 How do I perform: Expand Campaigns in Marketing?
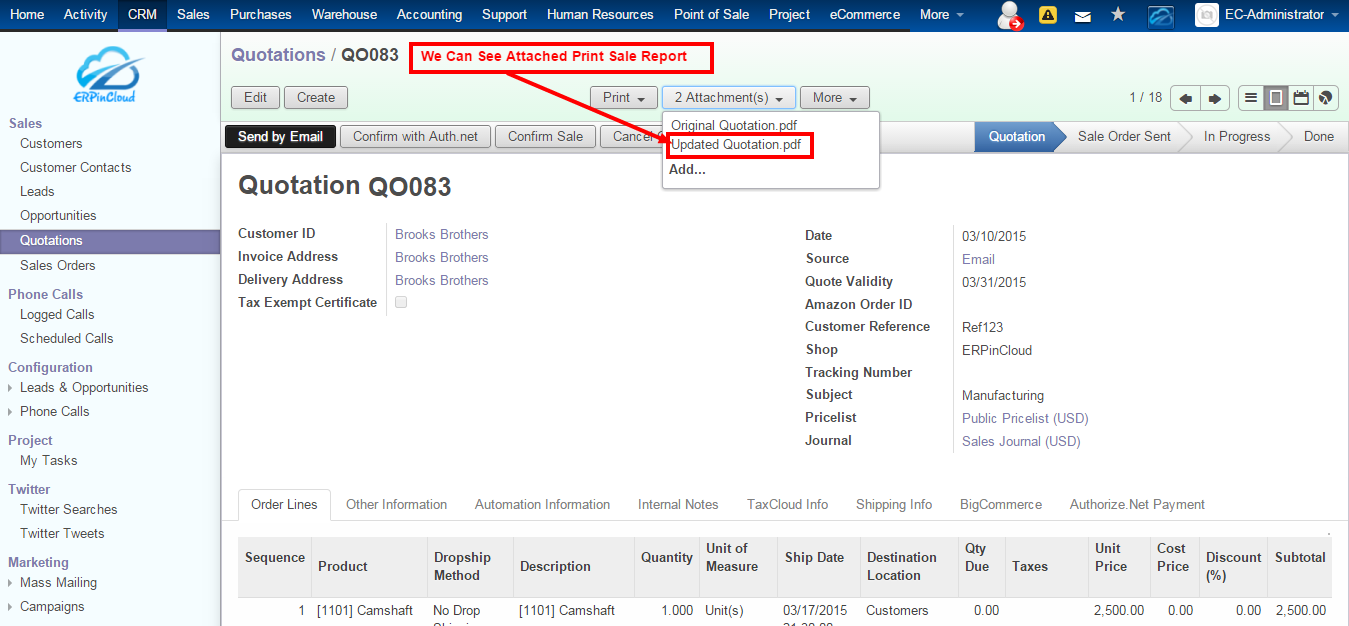coord(52,607)
